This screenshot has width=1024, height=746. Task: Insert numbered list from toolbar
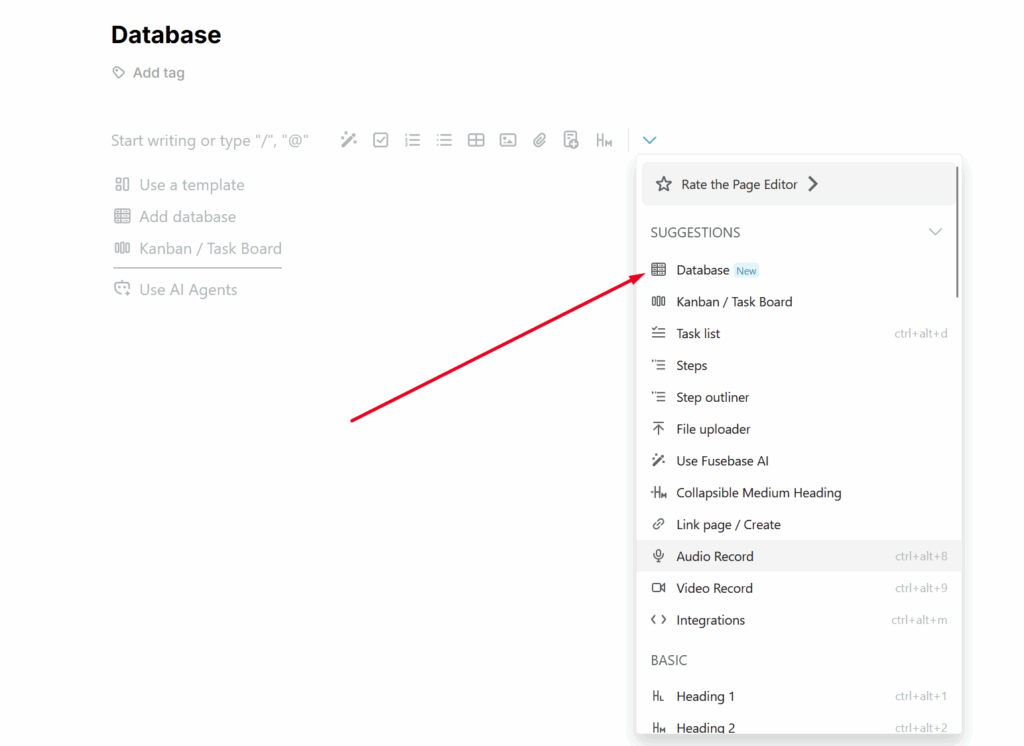click(412, 140)
